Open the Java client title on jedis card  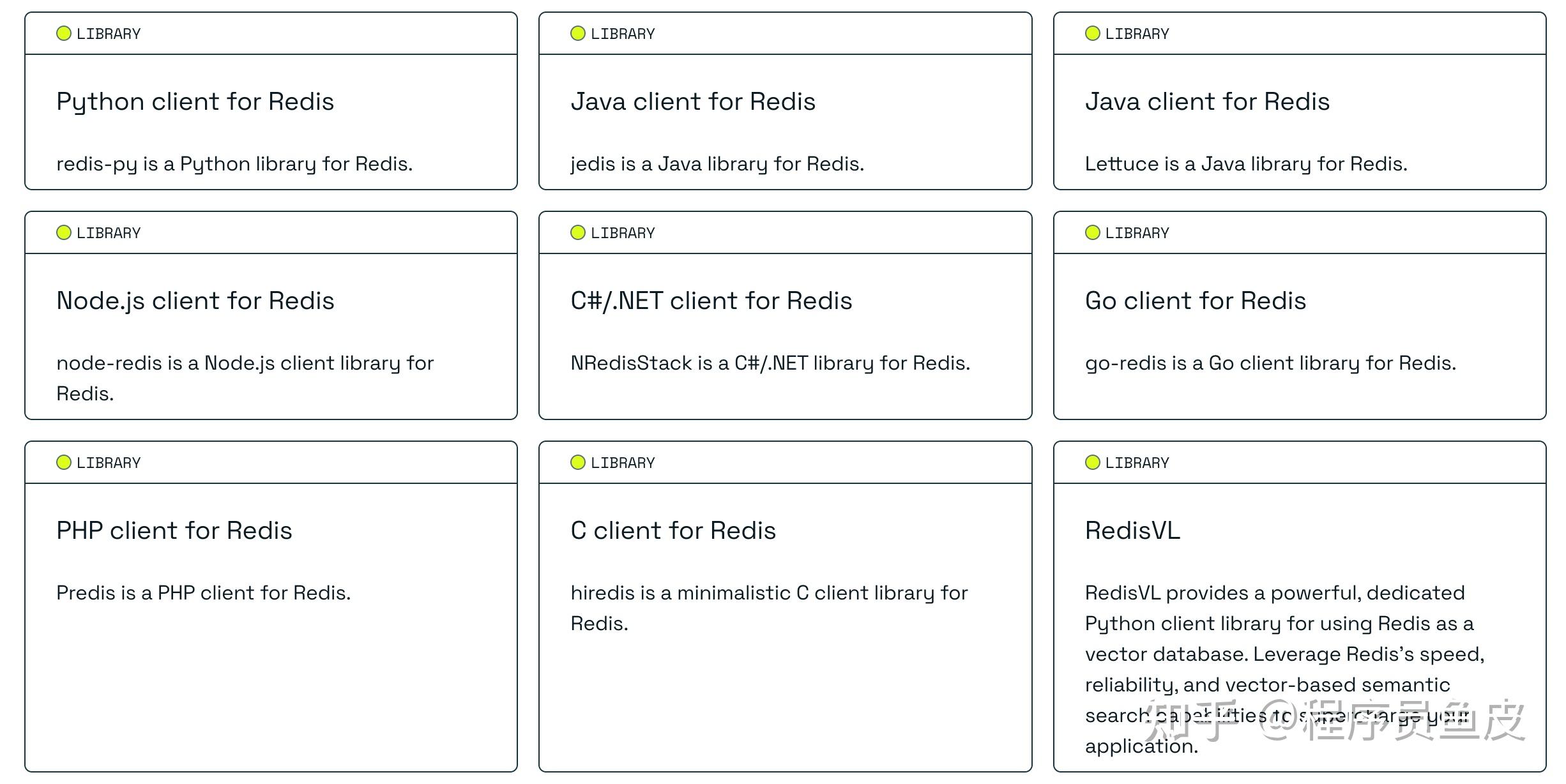(693, 102)
